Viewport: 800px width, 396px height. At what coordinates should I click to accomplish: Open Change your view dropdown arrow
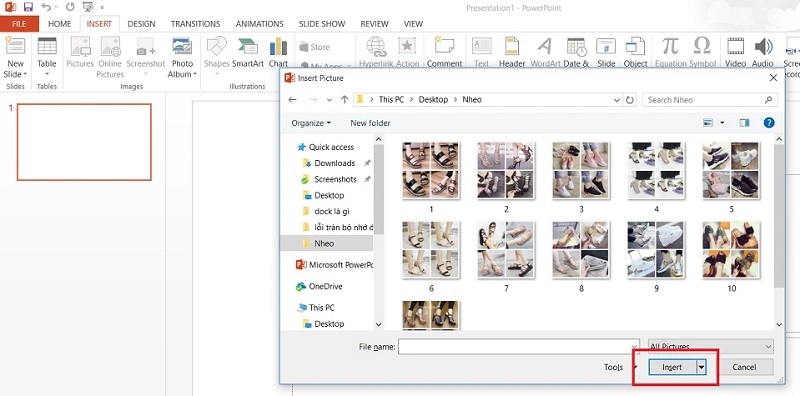pyautogui.click(x=722, y=122)
